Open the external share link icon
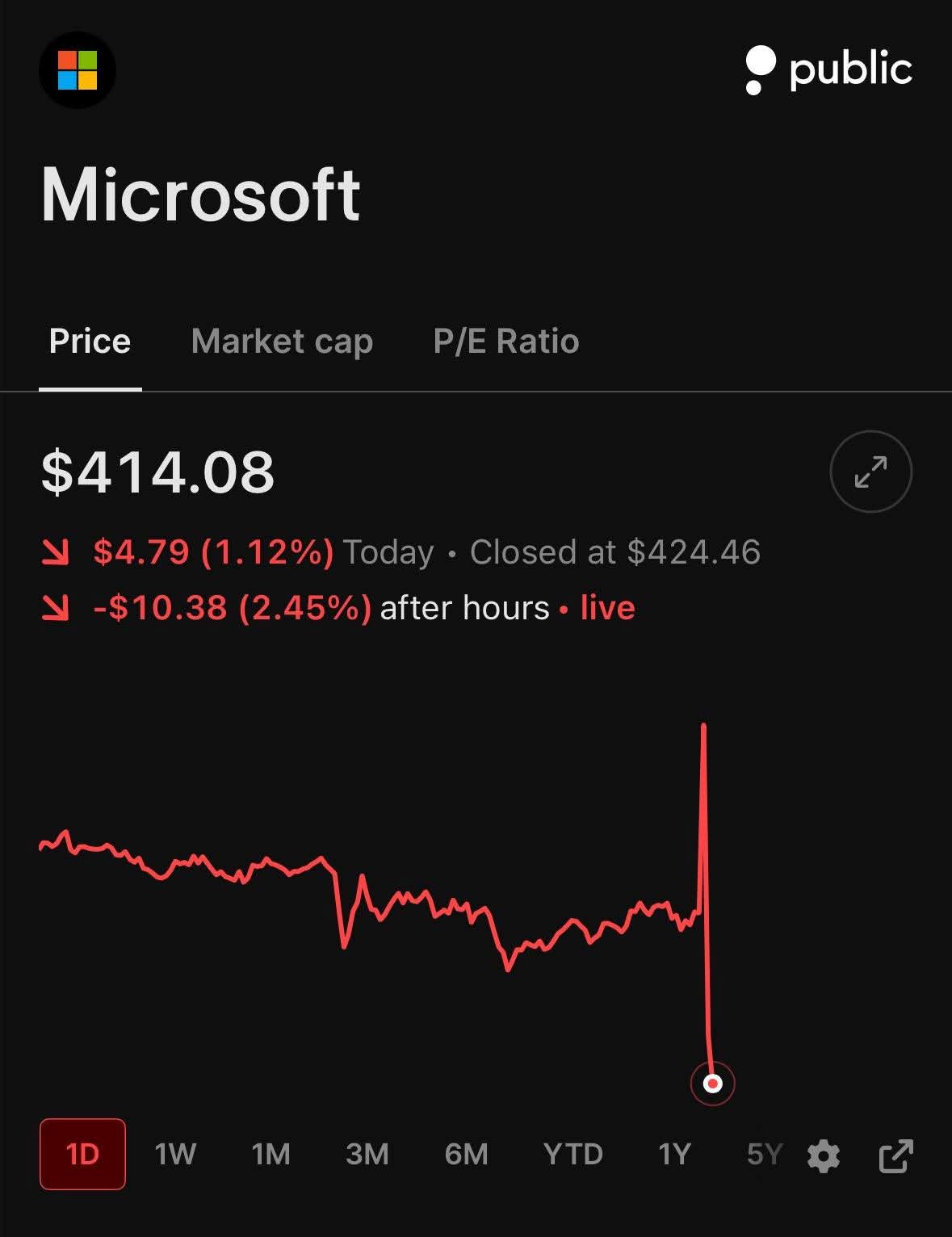952x1237 pixels. [895, 1155]
